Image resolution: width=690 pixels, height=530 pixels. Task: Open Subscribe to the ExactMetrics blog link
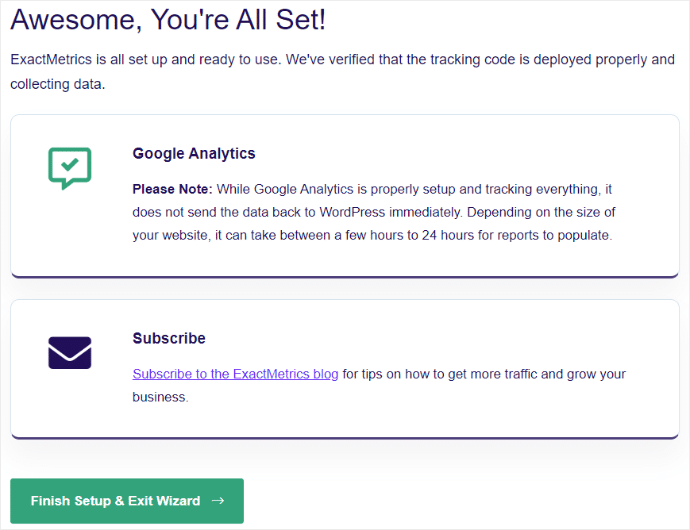(235, 374)
